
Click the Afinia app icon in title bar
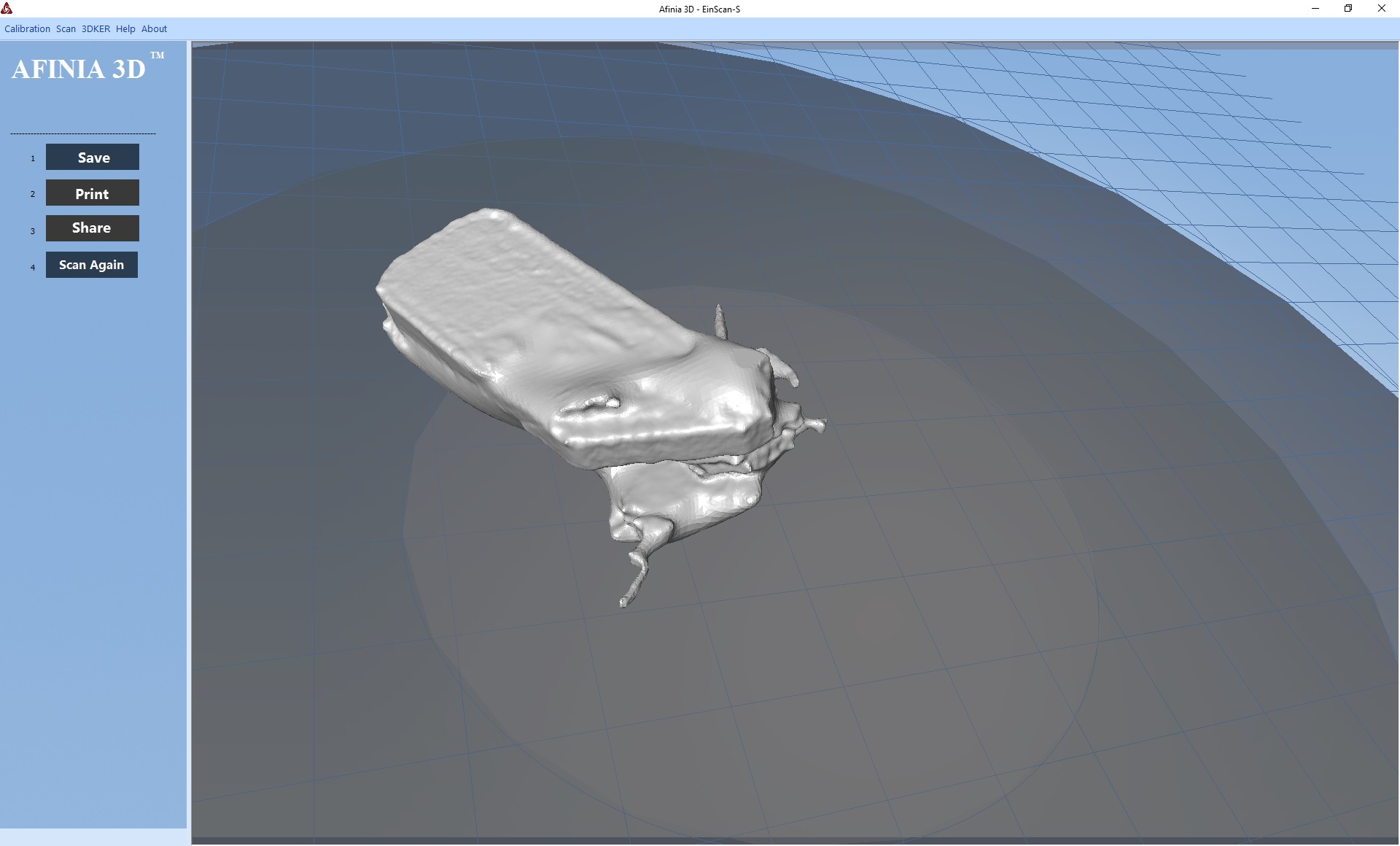(x=7, y=9)
